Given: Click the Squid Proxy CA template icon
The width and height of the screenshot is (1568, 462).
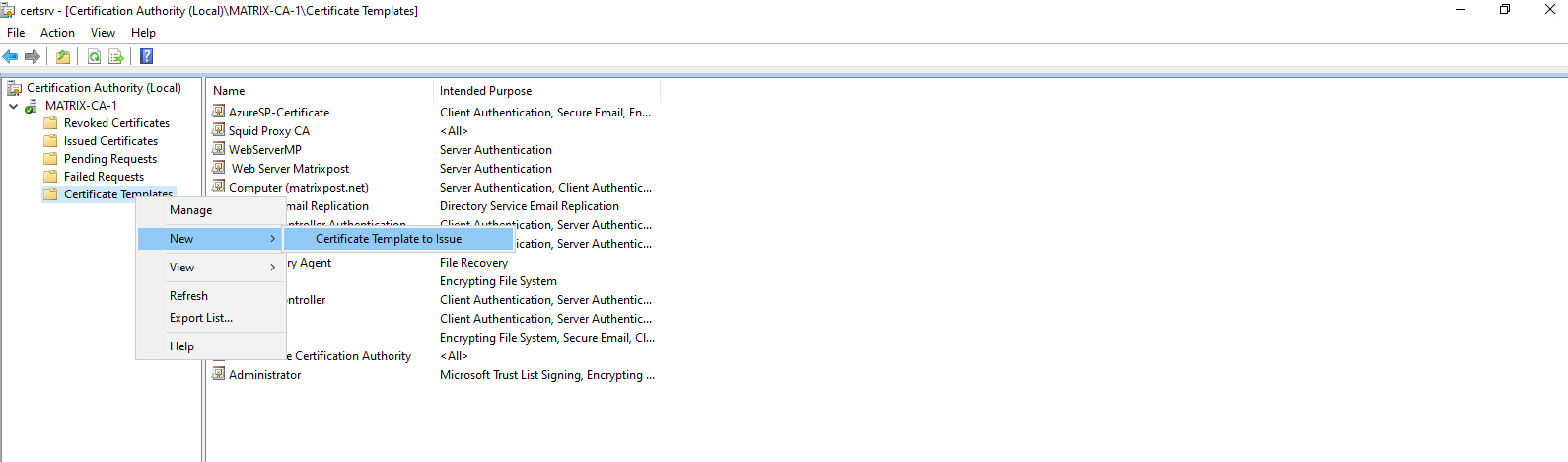Looking at the screenshot, I should 219,130.
